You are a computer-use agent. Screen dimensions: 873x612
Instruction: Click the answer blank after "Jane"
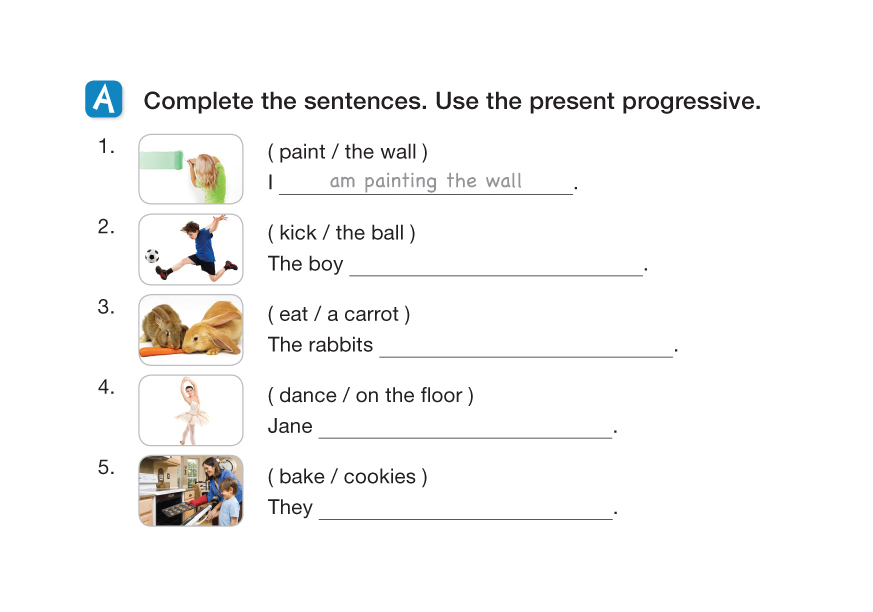(x=465, y=426)
